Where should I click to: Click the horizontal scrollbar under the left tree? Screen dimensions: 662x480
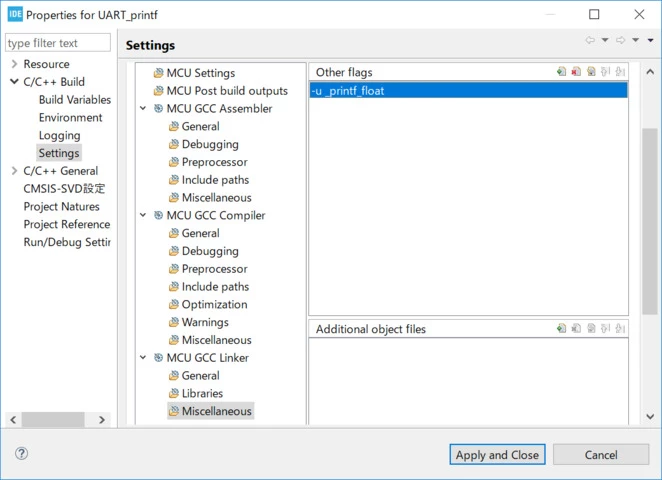pyautogui.click(x=58, y=420)
